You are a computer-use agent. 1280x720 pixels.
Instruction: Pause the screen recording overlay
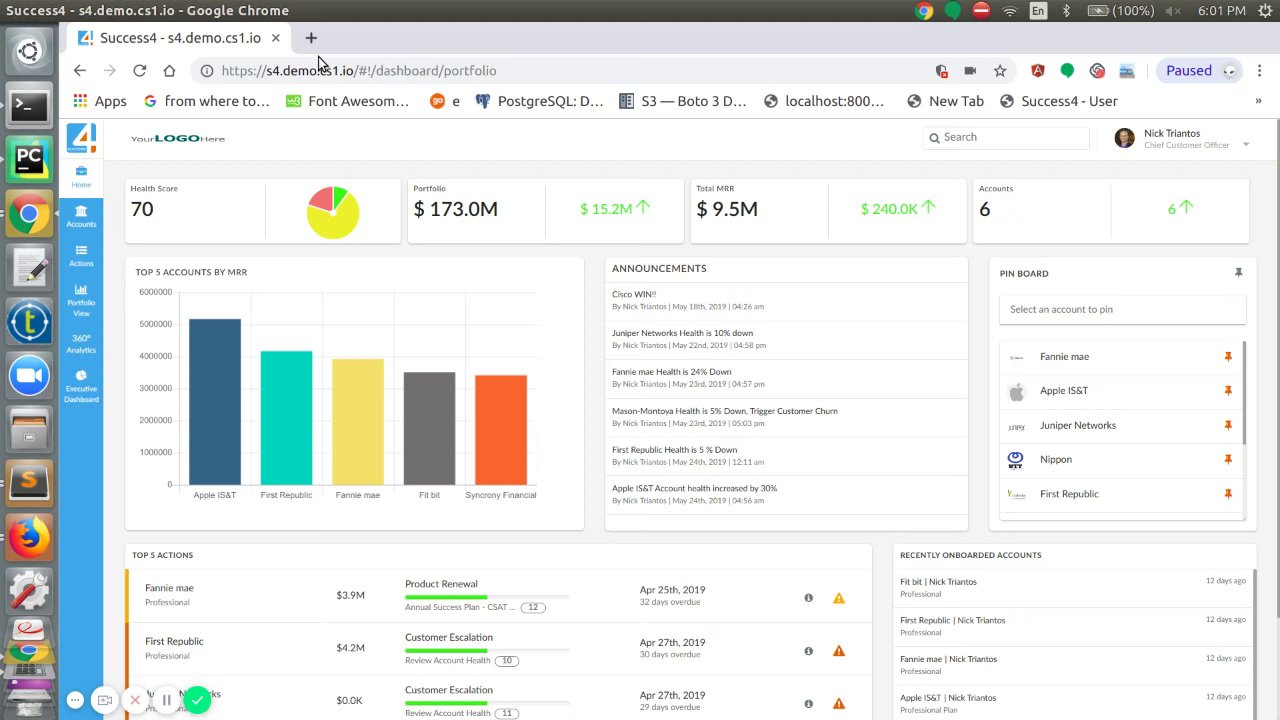167,700
